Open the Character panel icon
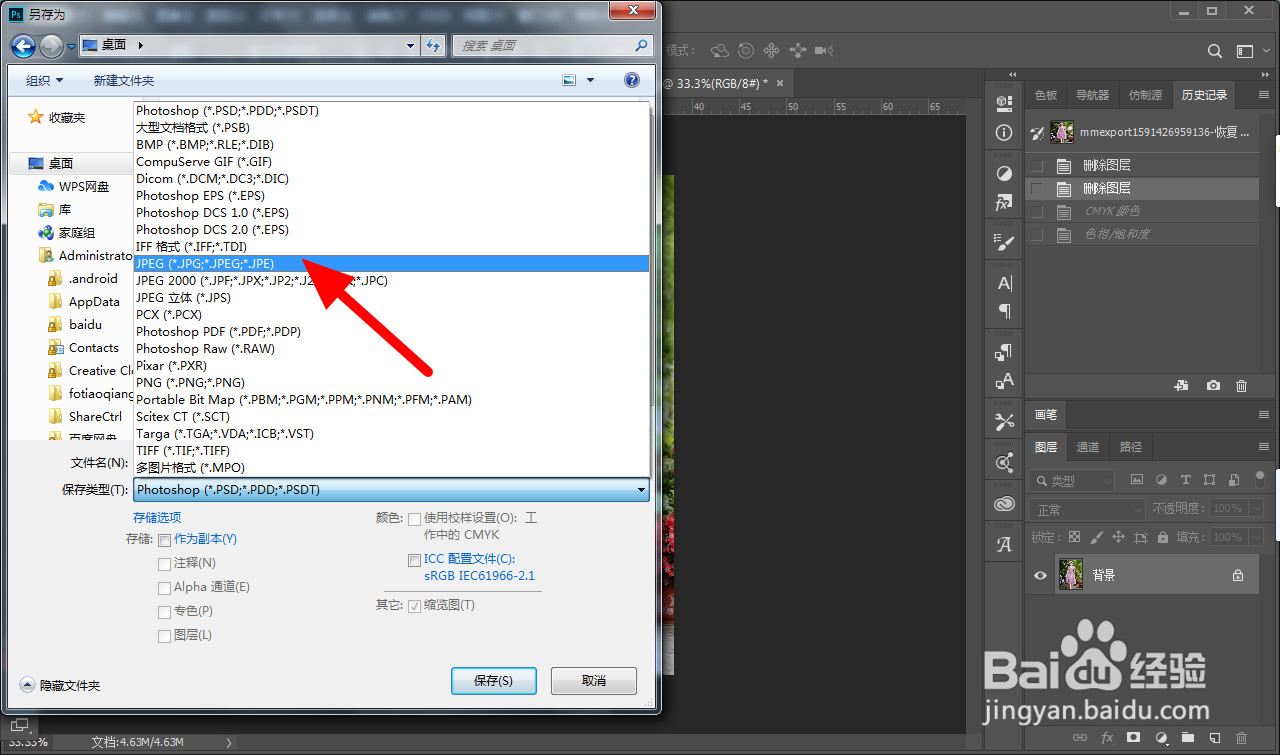 [1005, 283]
